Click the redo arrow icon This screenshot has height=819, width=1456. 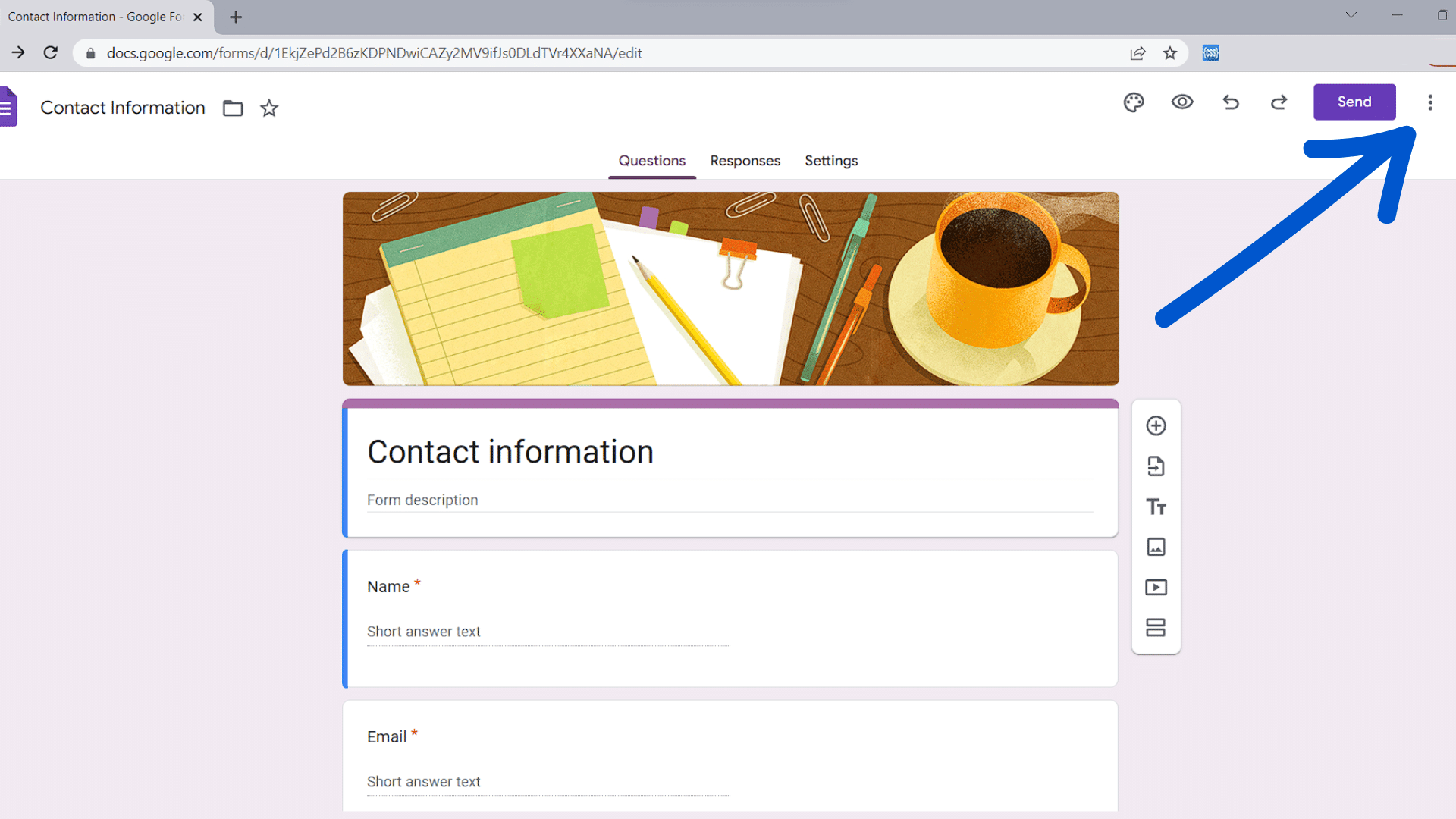[1279, 101]
